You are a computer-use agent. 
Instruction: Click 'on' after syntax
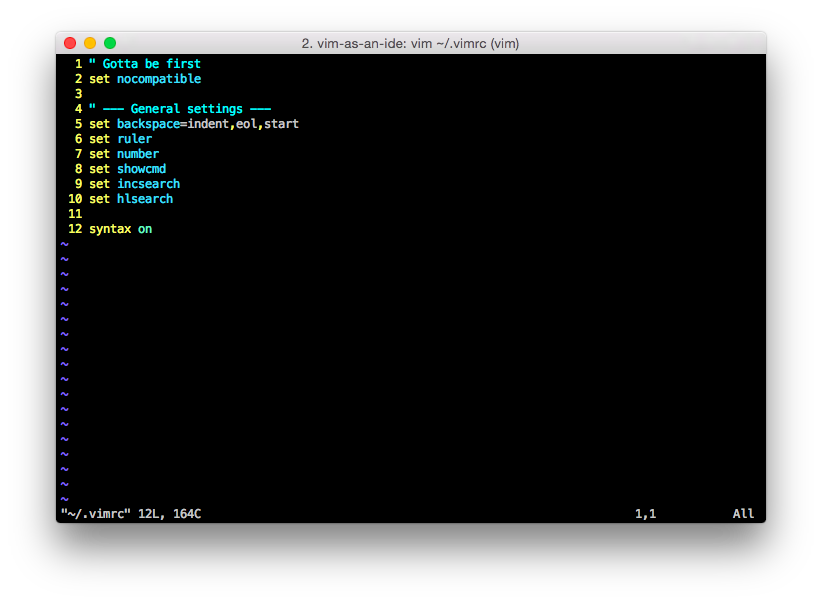(x=145, y=229)
